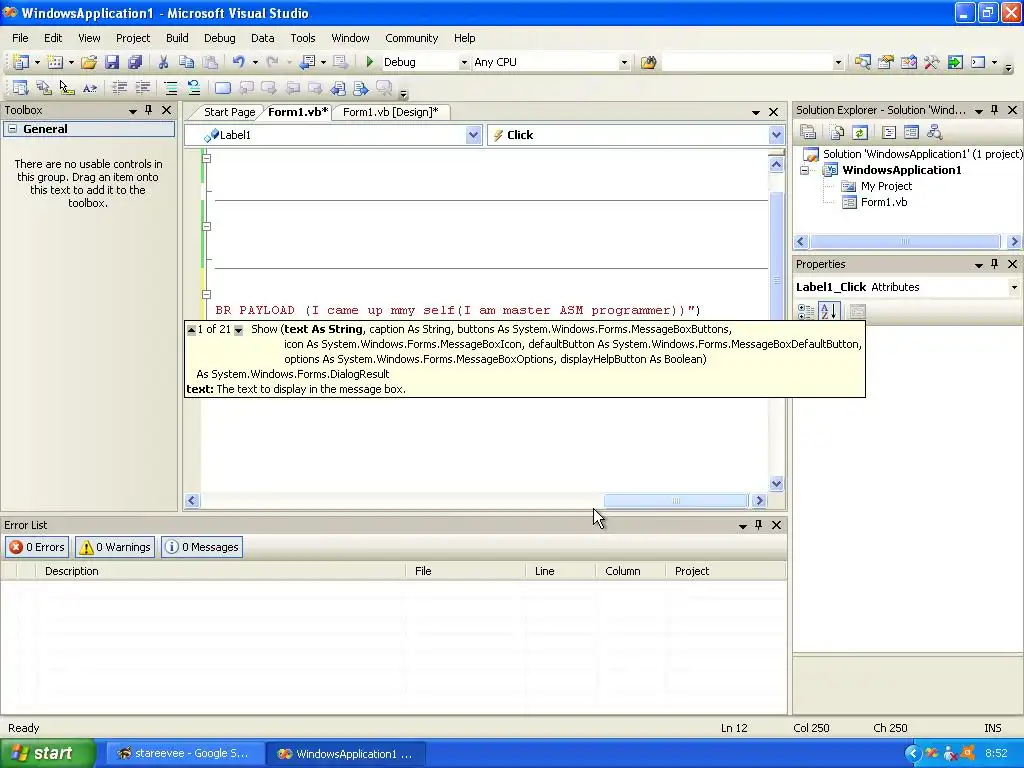Toggle a bookmark on the current line
Image resolution: width=1024 pixels, height=768 pixels.
click(223, 88)
